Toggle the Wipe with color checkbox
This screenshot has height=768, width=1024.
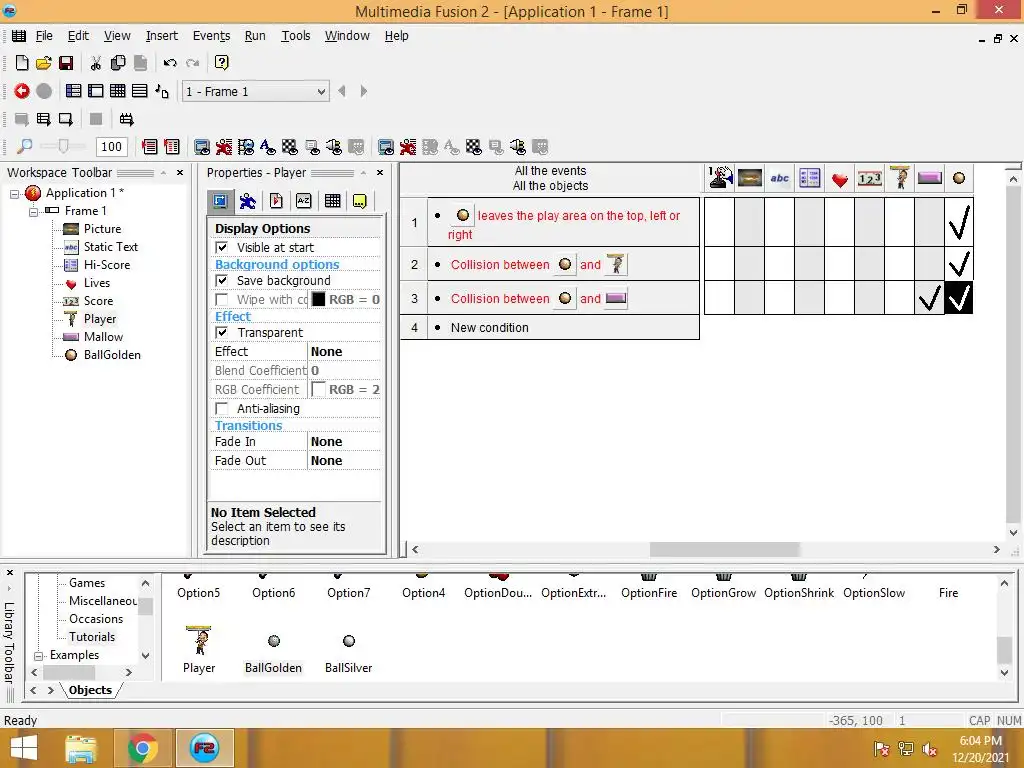(222, 299)
